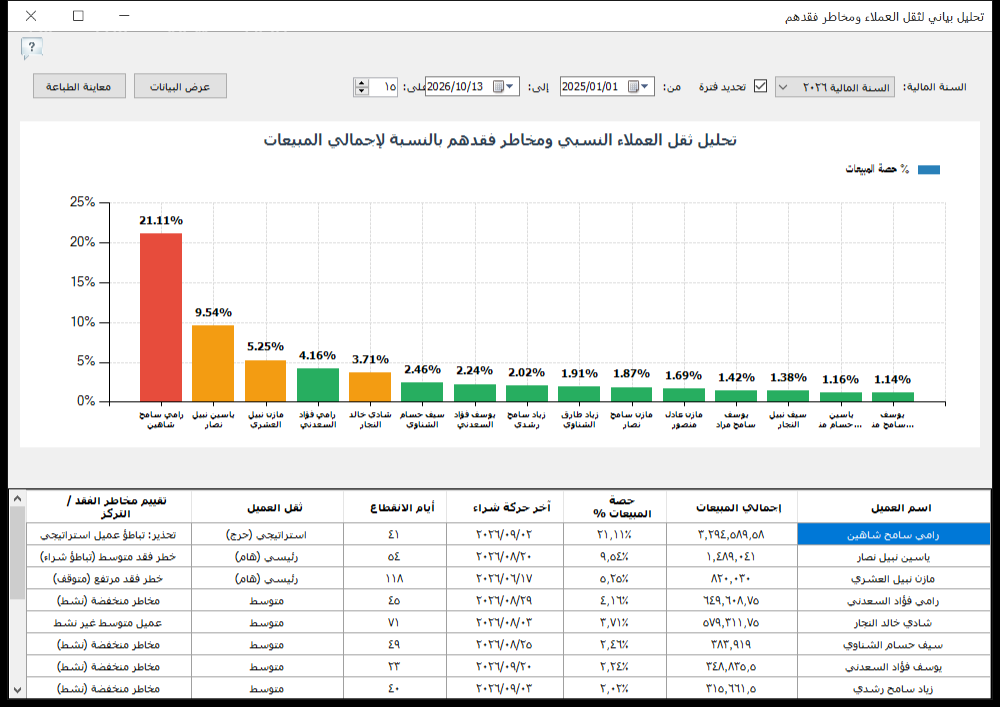Open calendar icon in the إلى date field

[x=499, y=87]
